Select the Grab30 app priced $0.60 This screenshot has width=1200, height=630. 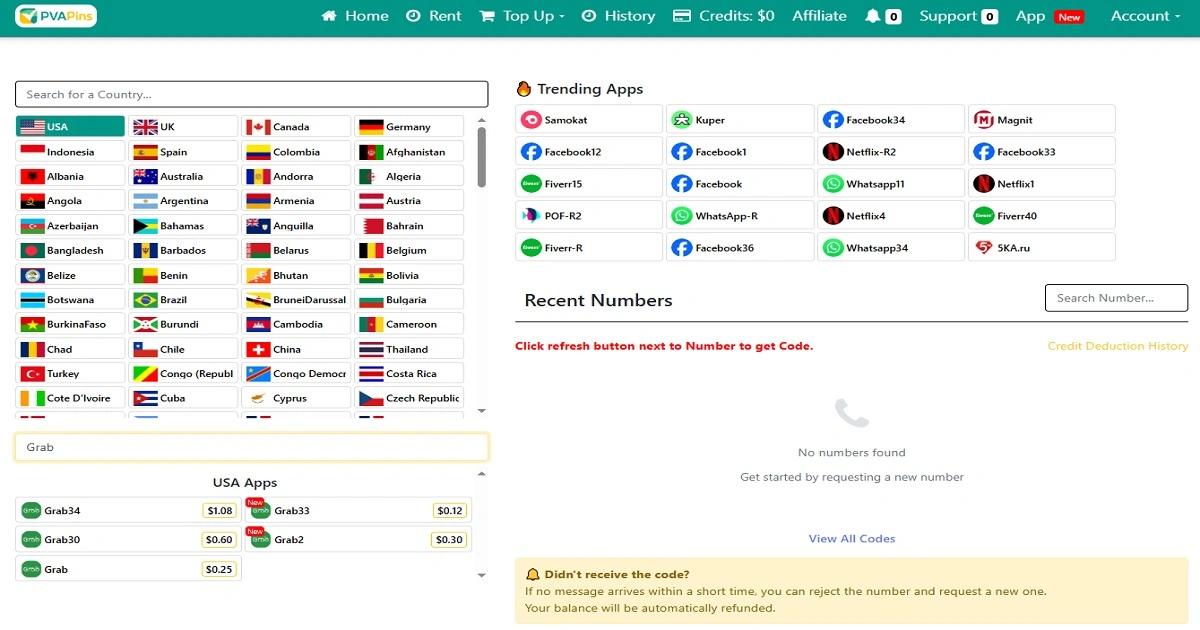(x=129, y=539)
